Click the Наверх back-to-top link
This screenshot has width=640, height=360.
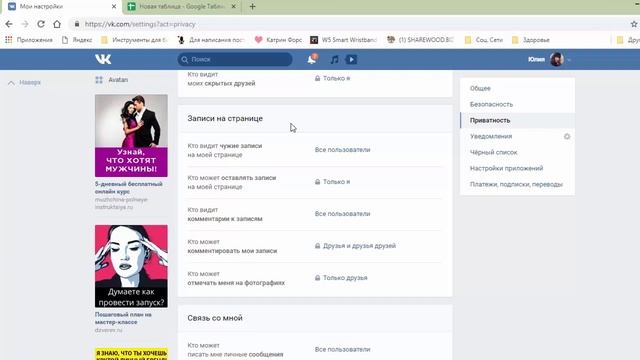pyautogui.click(x=24, y=82)
